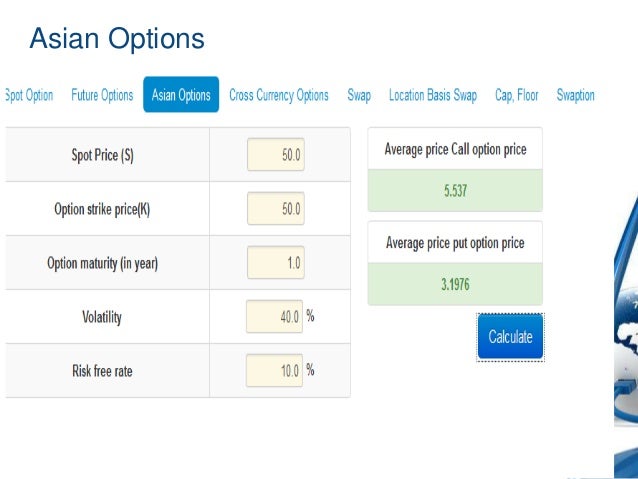Open Location Basis Swap tab

point(433,95)
